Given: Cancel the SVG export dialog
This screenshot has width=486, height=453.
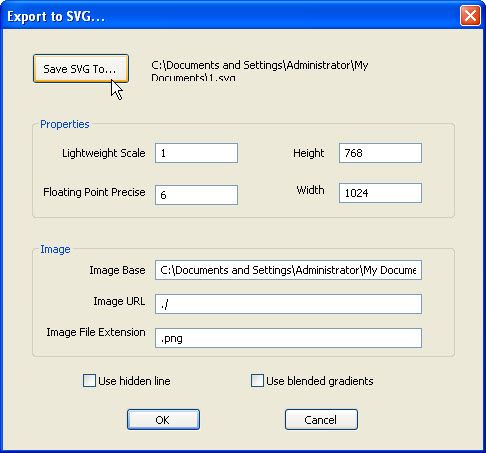Looking at the screenshot, I should coord(321,420).
